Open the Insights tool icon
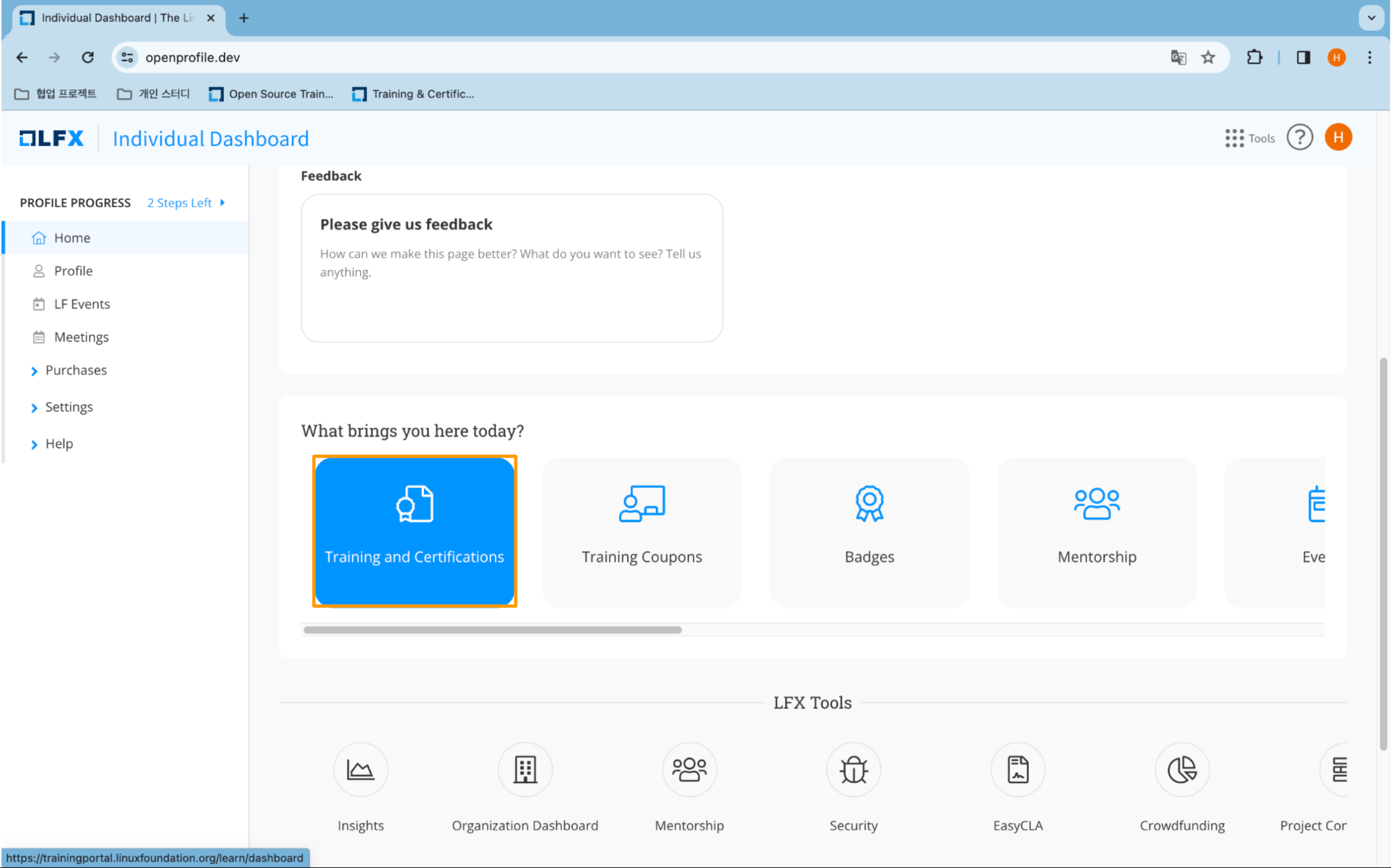This screenshot has height=868, width=1391. coord(361,769)
